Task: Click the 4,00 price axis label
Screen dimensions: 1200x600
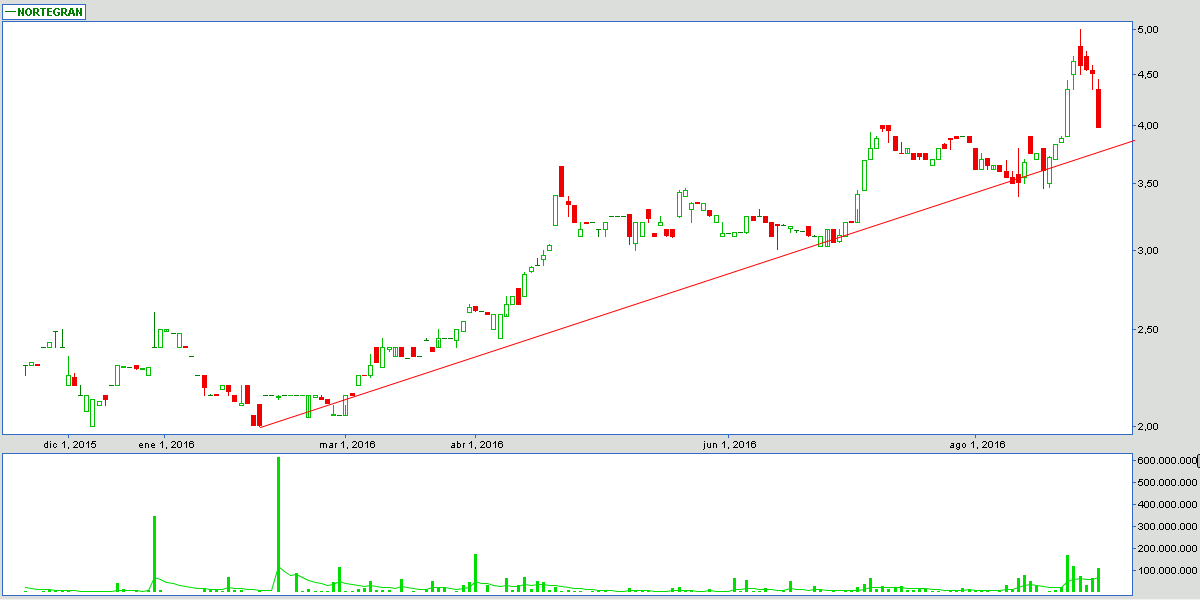Action: 1148,126
